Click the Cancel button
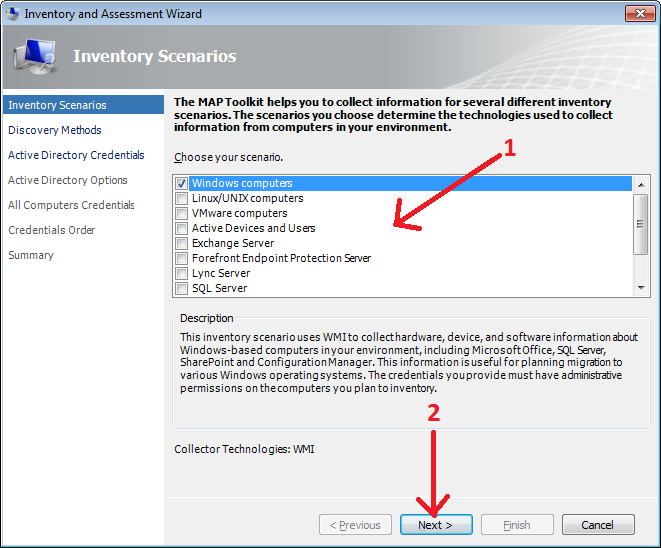 598,525
